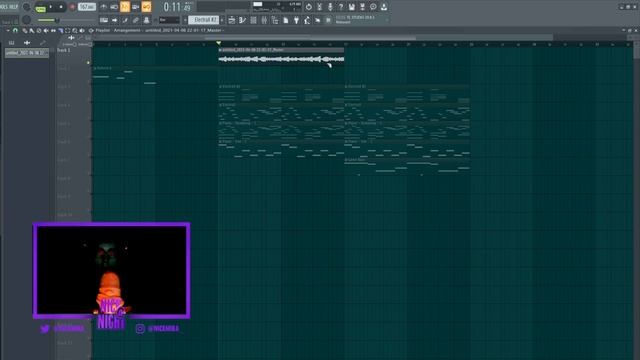Show automation clips tab in clip picker

(42, 43)
